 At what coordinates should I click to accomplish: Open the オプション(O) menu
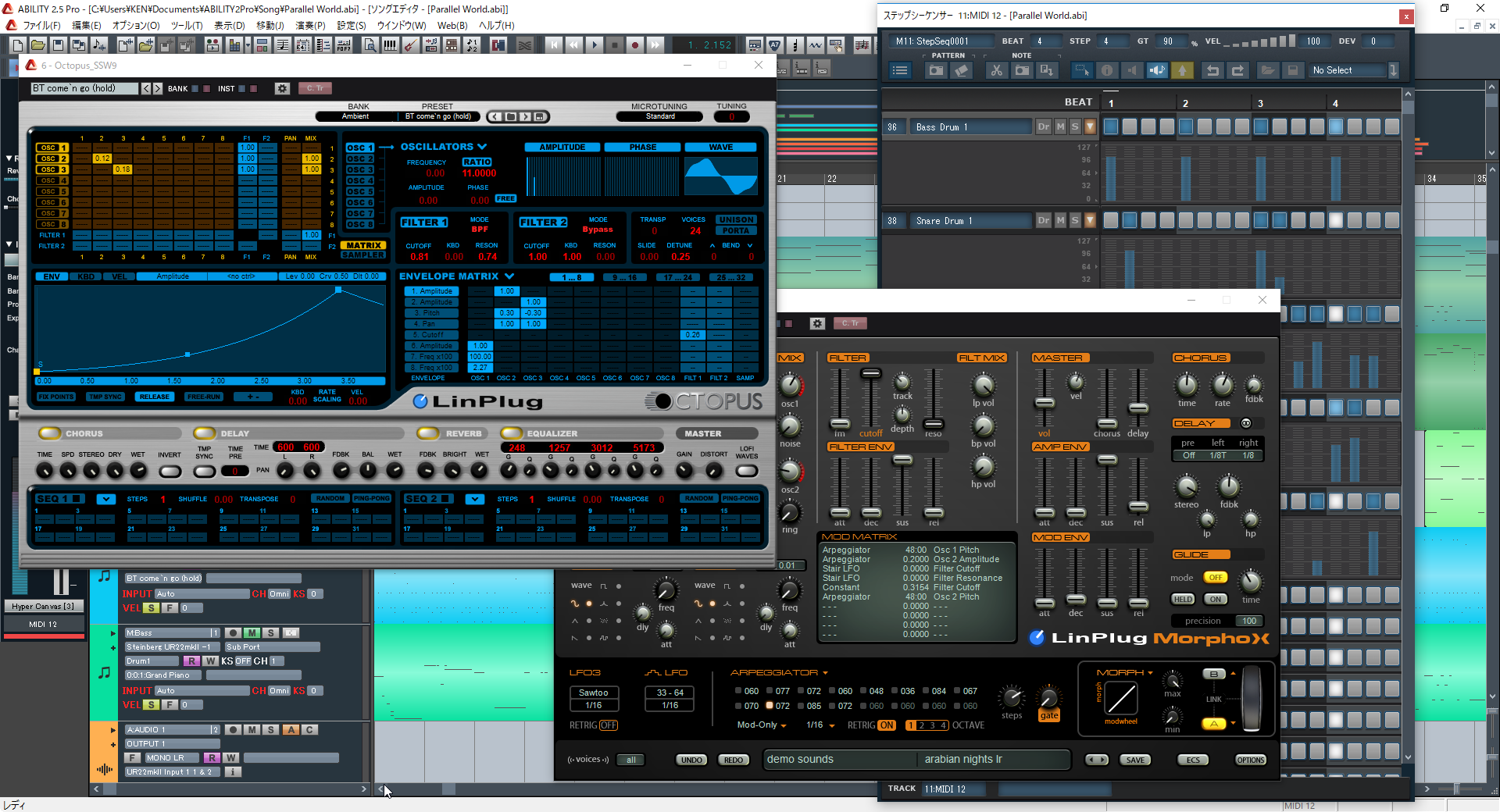(x=136, y=25)
